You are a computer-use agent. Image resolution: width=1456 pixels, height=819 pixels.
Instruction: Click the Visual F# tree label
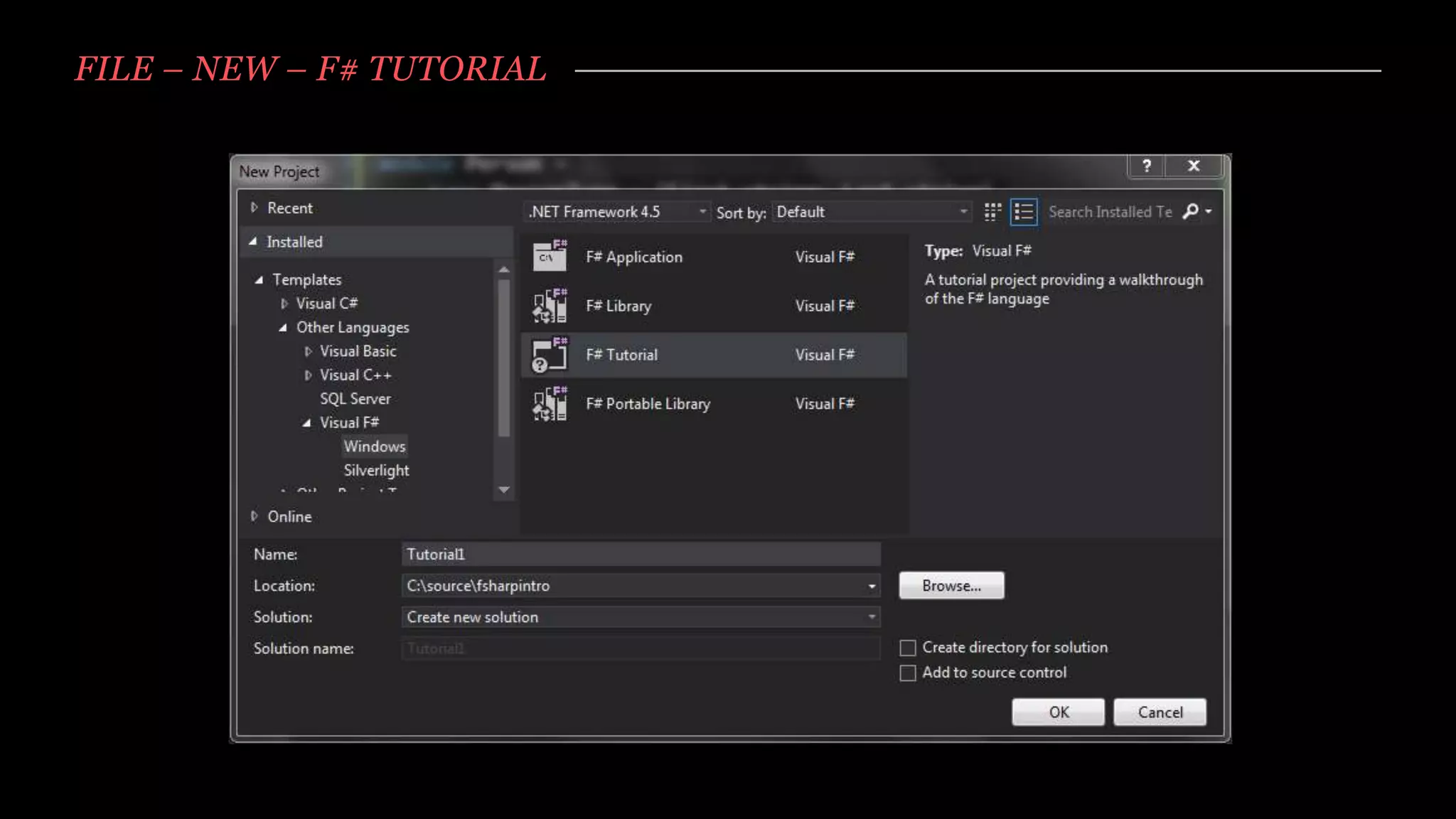(x=349, y=423)
